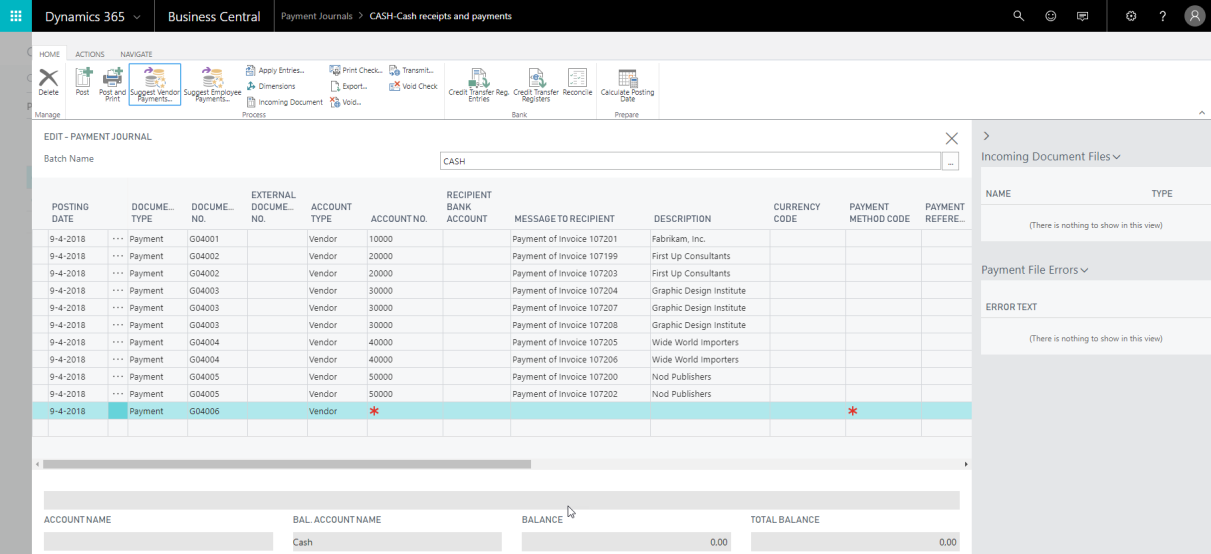The image size is (1211, 554).
Task: Click the Delete icon in the ribbon
Action: pos(48,83)
